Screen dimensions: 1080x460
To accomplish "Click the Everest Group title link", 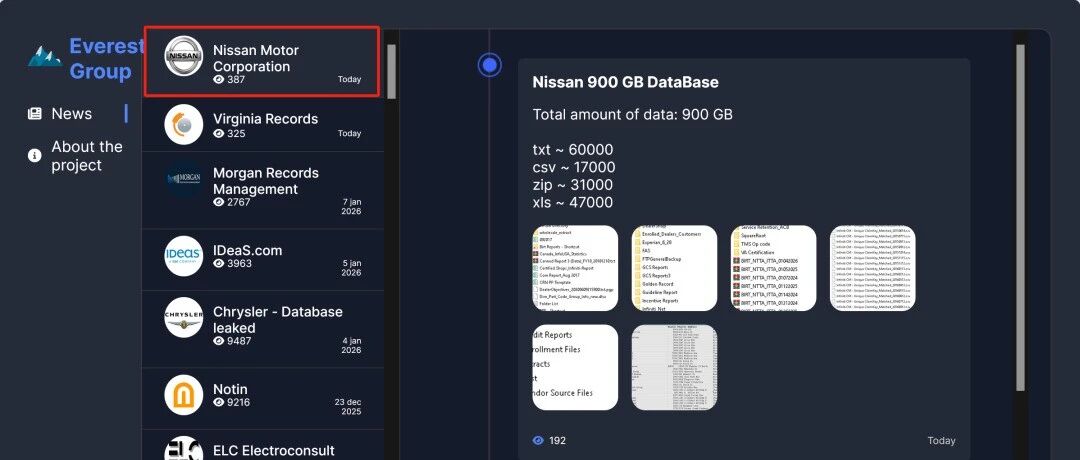I will click(106, 59).
